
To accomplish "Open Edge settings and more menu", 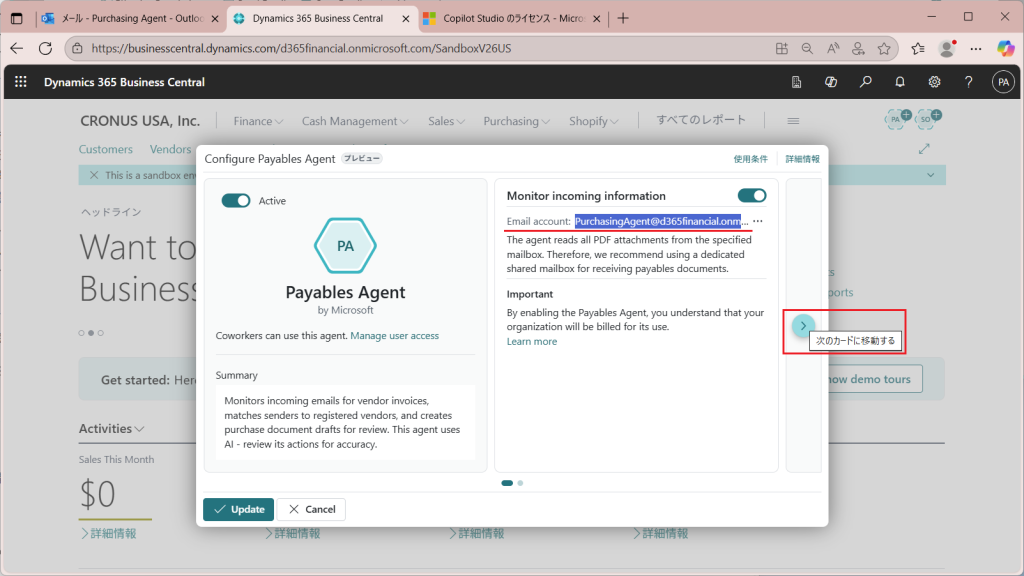I will 976,48.
